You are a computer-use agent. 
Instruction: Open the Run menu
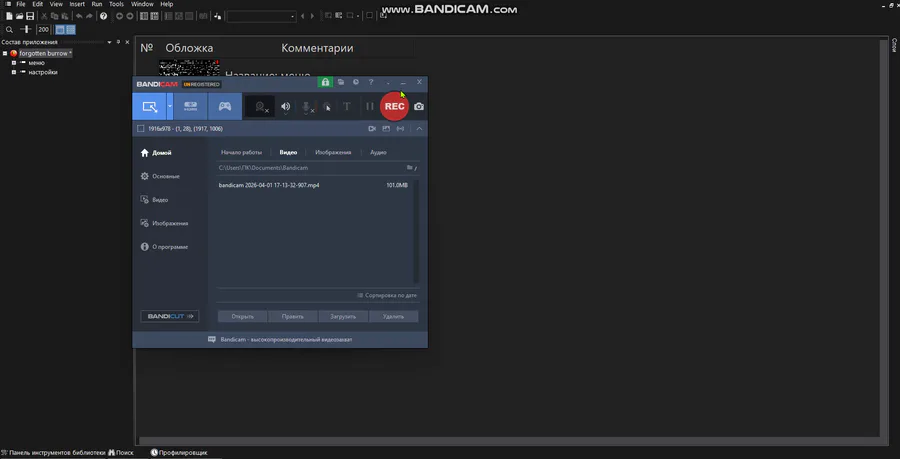point(97,4)
